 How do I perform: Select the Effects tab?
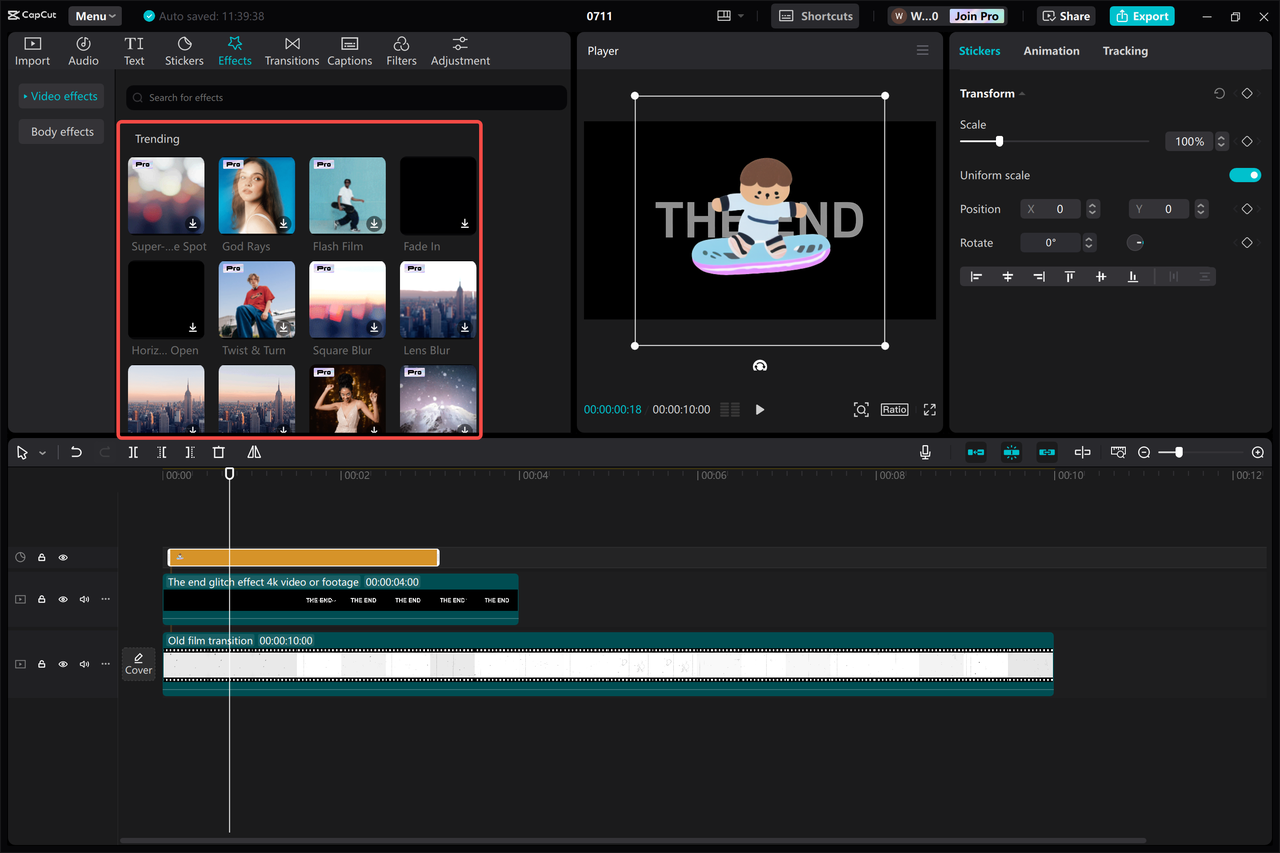[x=235, y=51]
